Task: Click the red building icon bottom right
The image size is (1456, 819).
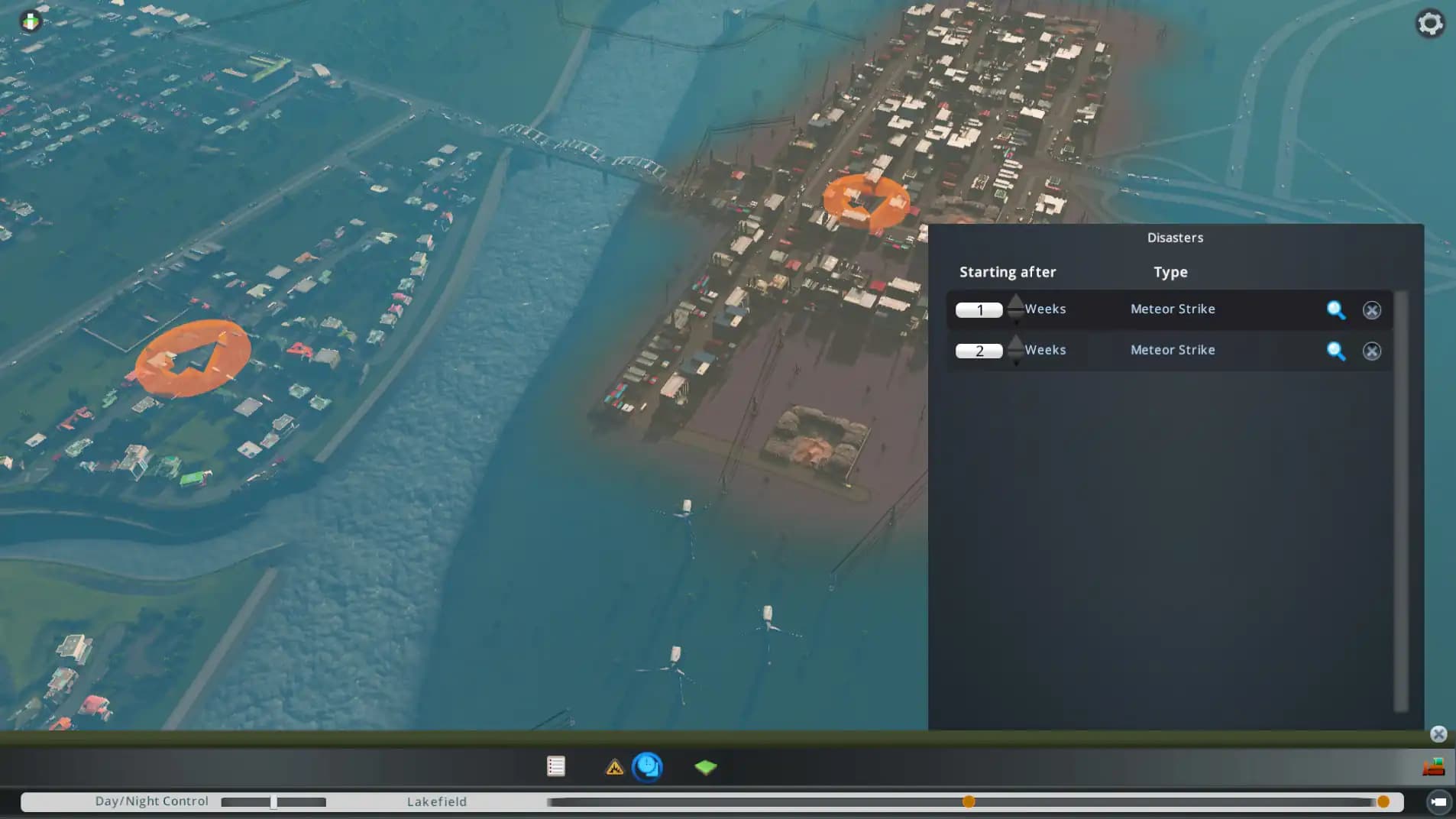Action: point(1435,767)
